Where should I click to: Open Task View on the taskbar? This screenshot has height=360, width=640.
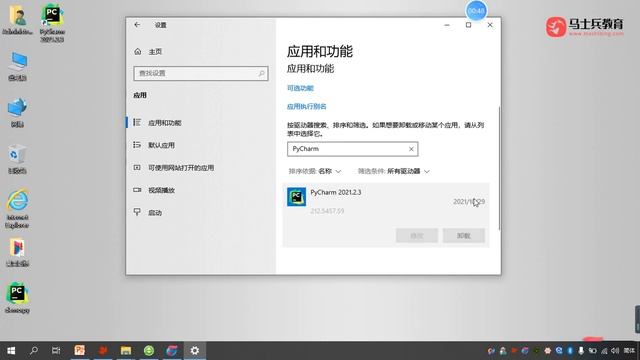pyautogui.click(x=56, y=351)
